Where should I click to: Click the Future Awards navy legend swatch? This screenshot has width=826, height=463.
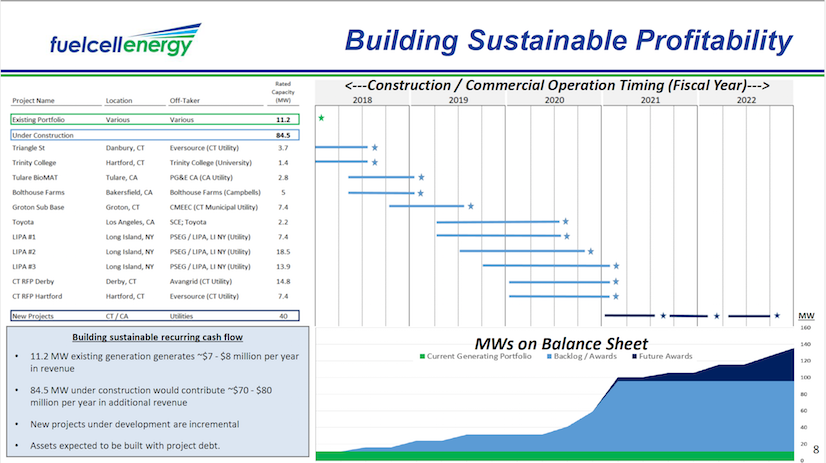coord(634,357)
